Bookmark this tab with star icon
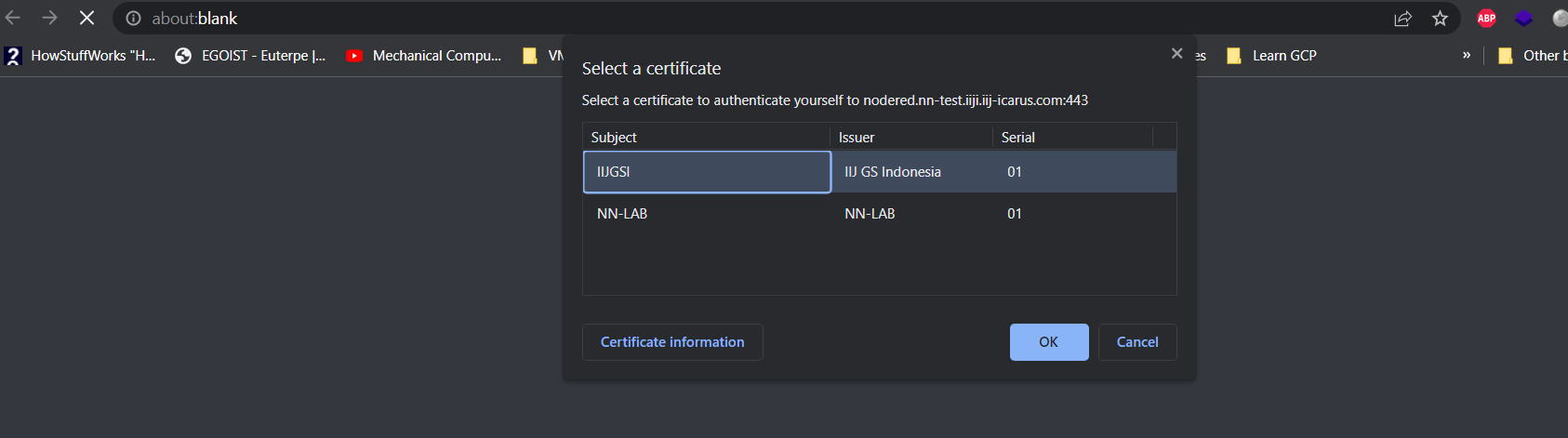 [1440, 19]
